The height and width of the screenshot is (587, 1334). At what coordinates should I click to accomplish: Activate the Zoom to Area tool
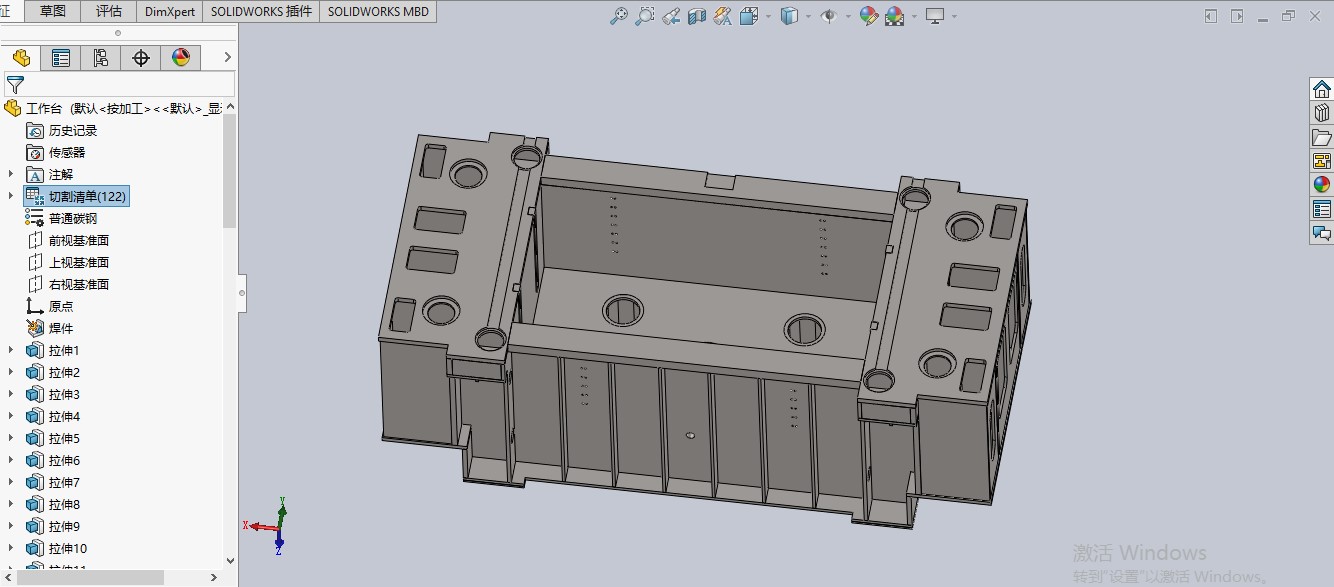click(645, 16)
